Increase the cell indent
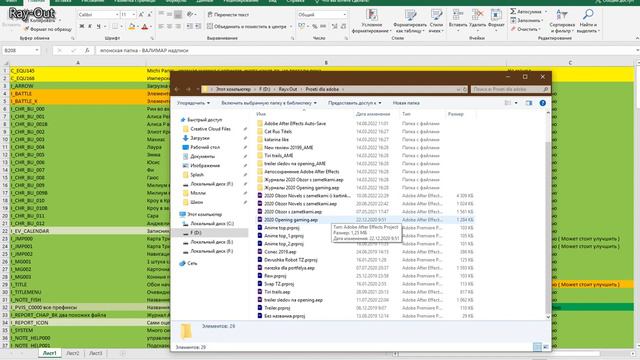This screenshot has width=640, height=360. (x=198, y=27)
